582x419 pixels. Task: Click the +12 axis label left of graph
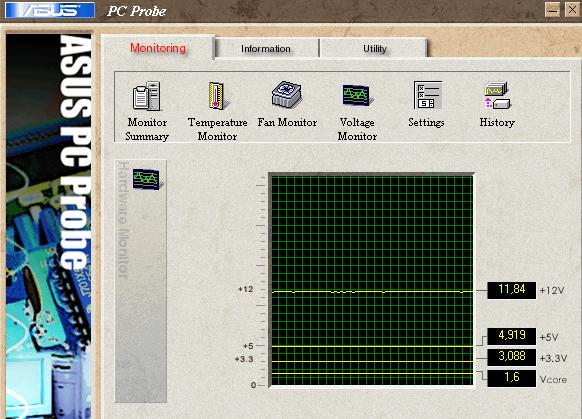coord(246,289)
